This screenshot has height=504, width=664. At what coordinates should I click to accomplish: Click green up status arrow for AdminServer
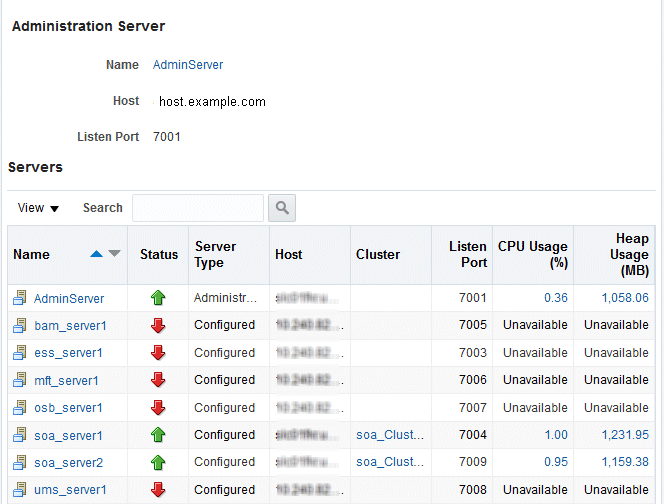(x=158, y=298)
